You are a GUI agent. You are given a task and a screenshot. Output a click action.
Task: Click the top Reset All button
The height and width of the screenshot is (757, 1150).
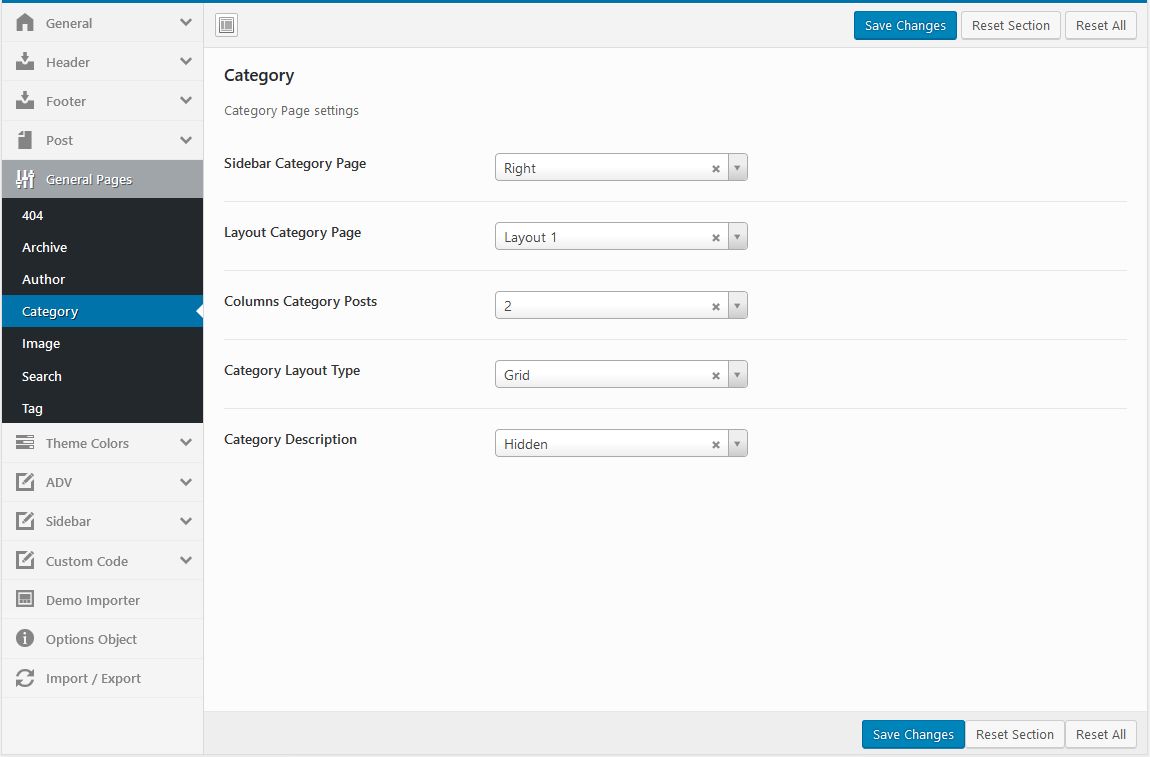tap(1101, 26)
